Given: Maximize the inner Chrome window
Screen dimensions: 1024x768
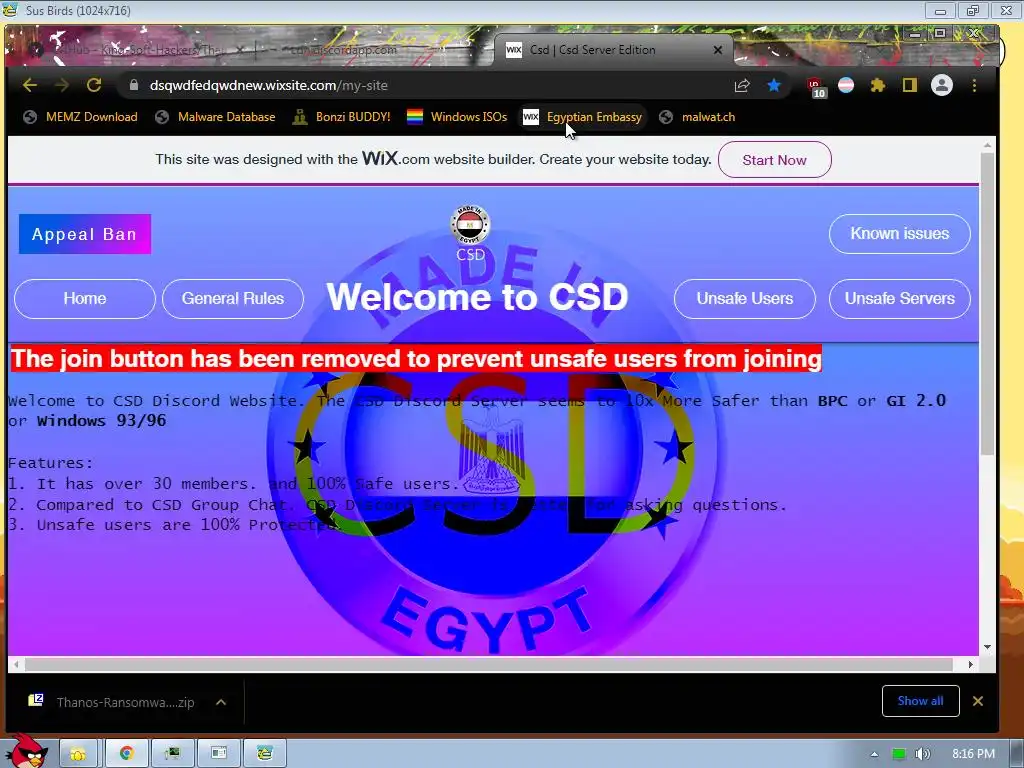Looking at the screenshot, I should (940, 33).
